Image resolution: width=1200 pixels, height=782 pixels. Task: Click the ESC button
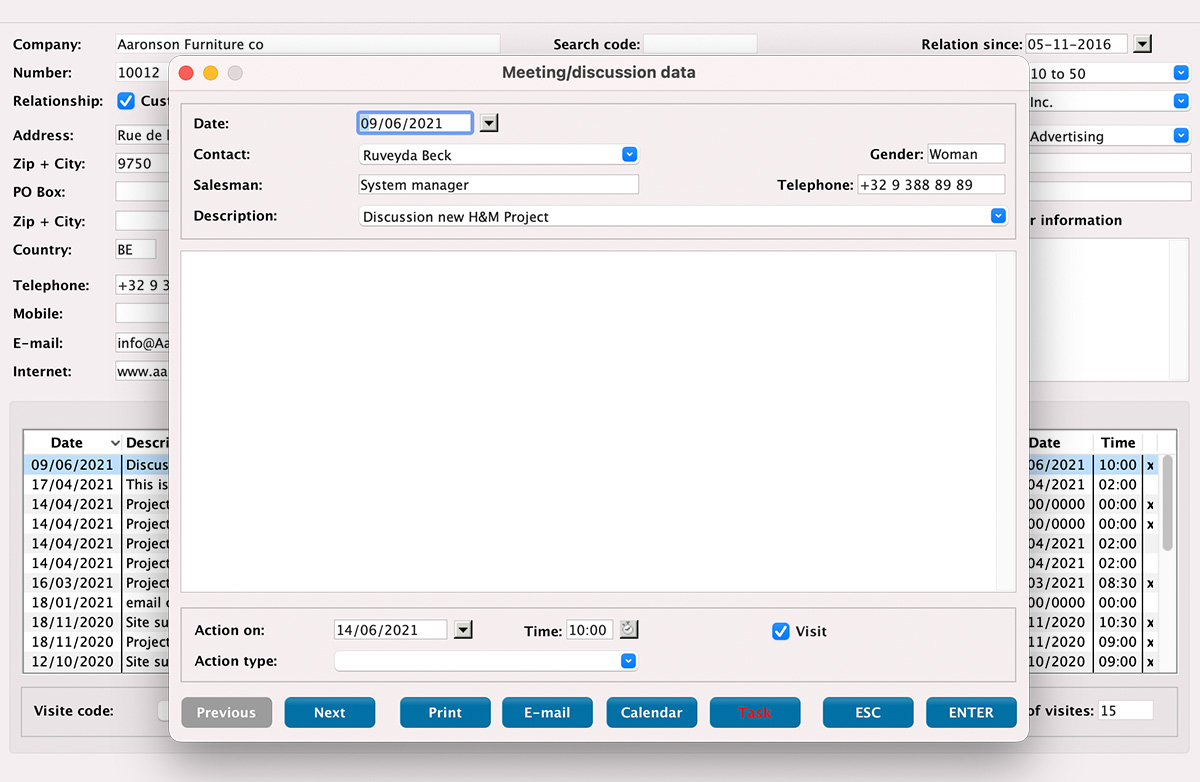[868, 712]
